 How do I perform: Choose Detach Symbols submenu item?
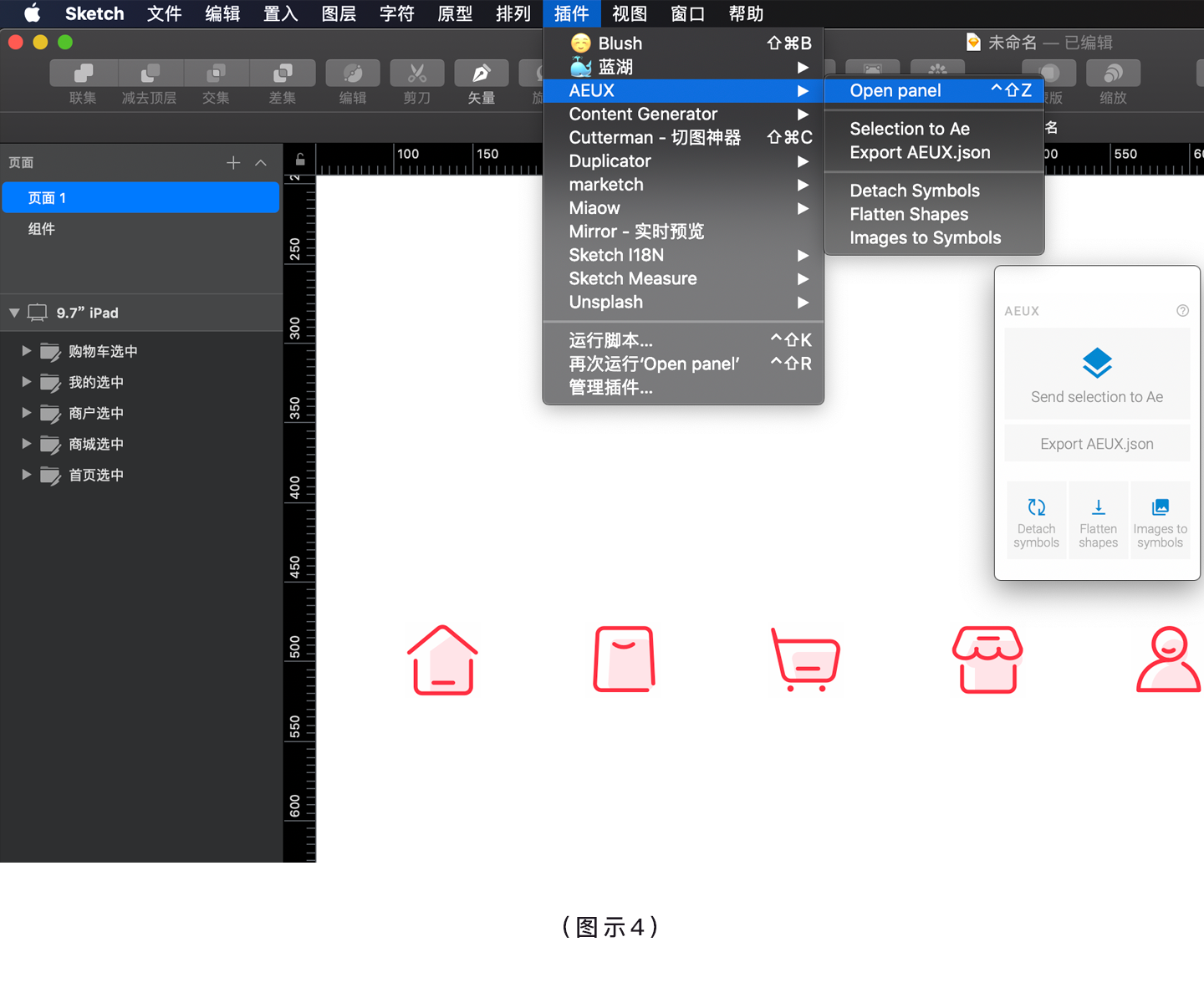coord(934,191)
